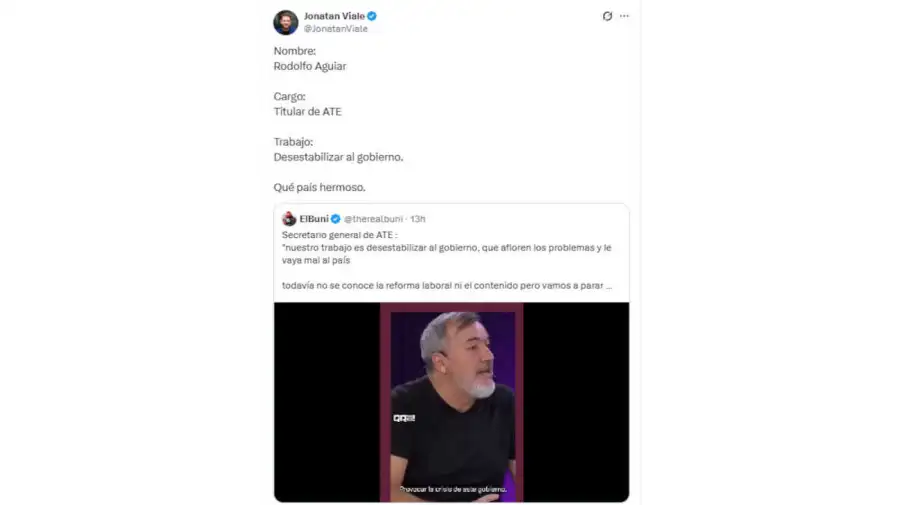Click the video caption subtitle text
The image size is (900, 505).
coord(453,490)
